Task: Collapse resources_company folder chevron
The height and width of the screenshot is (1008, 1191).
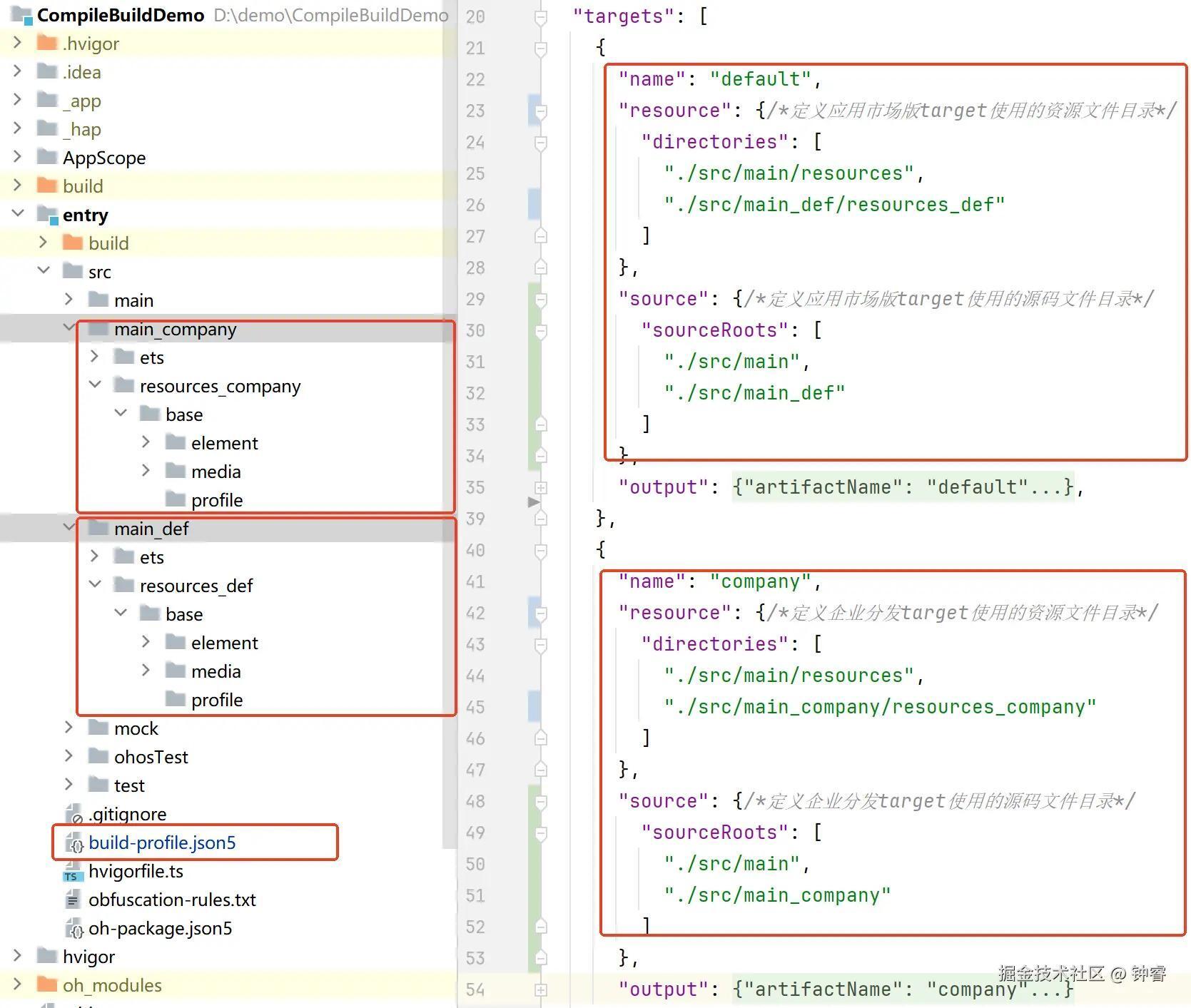Action: tap(94, 385)
